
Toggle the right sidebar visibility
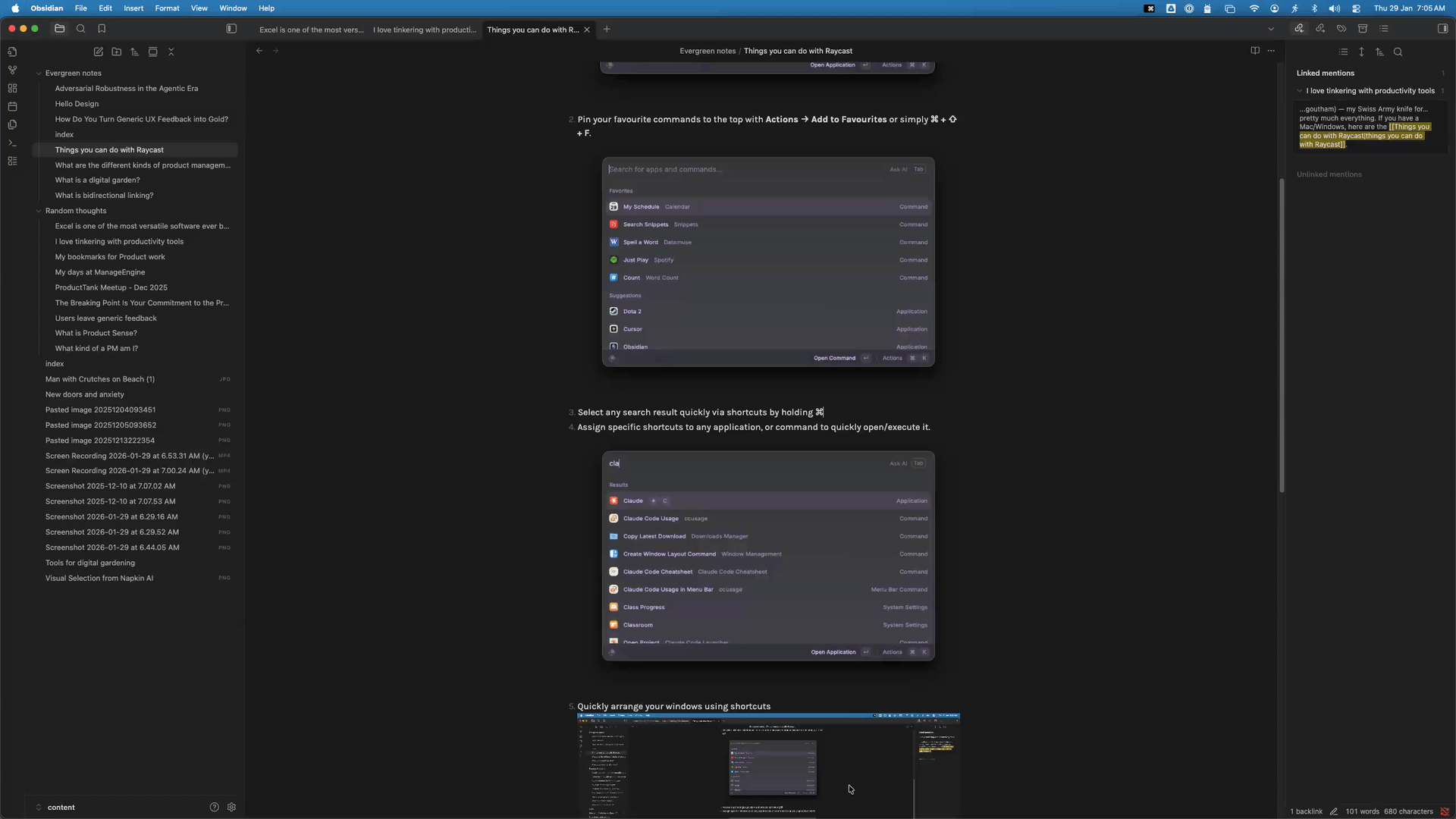tap(1442, 29)
